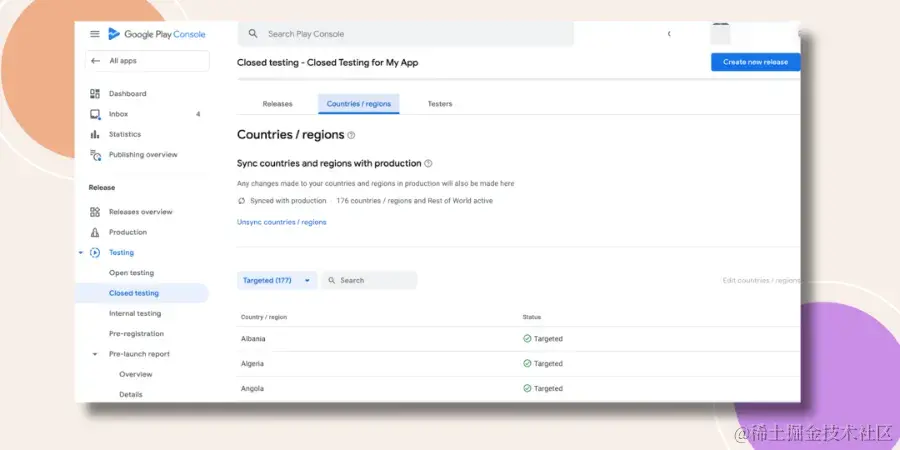Click the back arrow next to All apps

tap(96, 61)
